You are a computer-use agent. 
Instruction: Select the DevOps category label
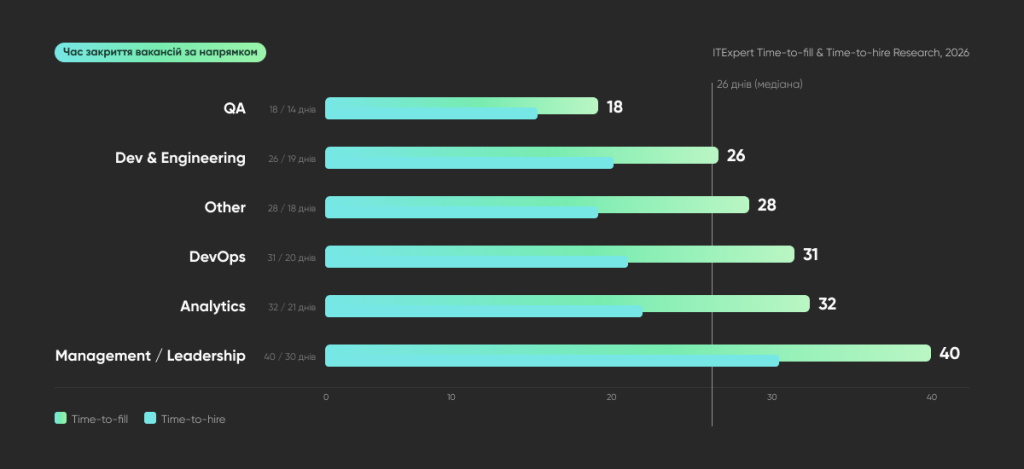point(217,257)
